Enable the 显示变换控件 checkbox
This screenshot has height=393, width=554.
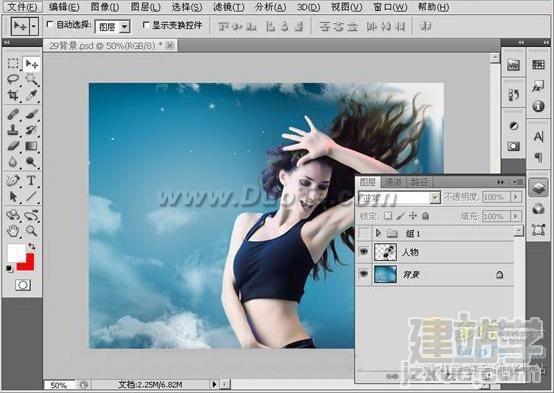point(146,24)
